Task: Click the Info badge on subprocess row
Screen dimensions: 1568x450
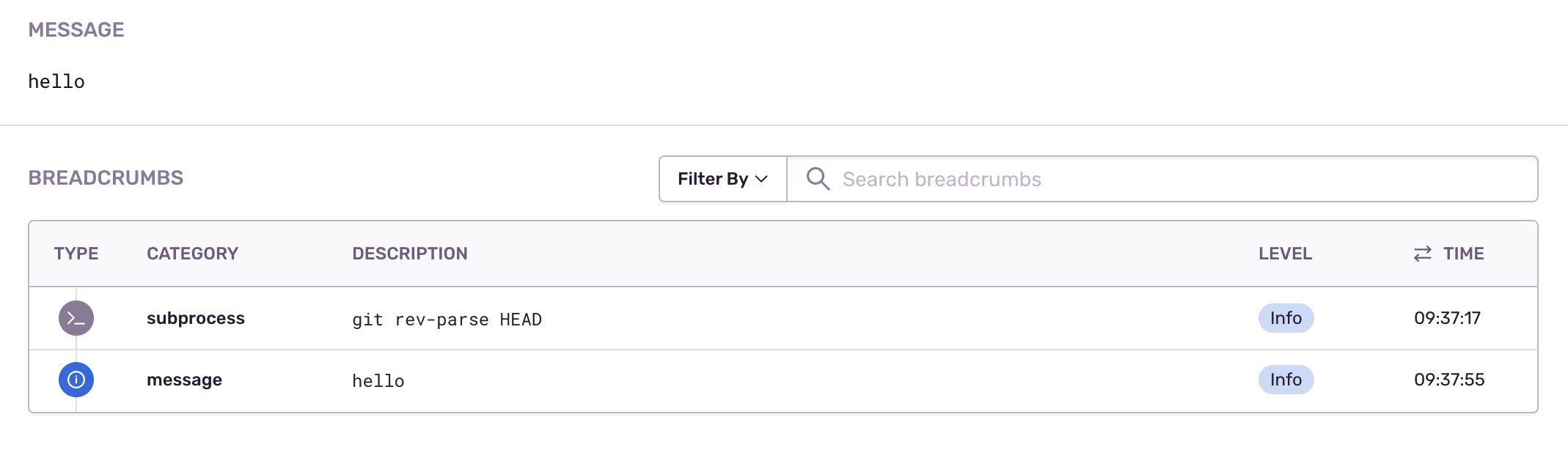Action: pos(1286,318)
